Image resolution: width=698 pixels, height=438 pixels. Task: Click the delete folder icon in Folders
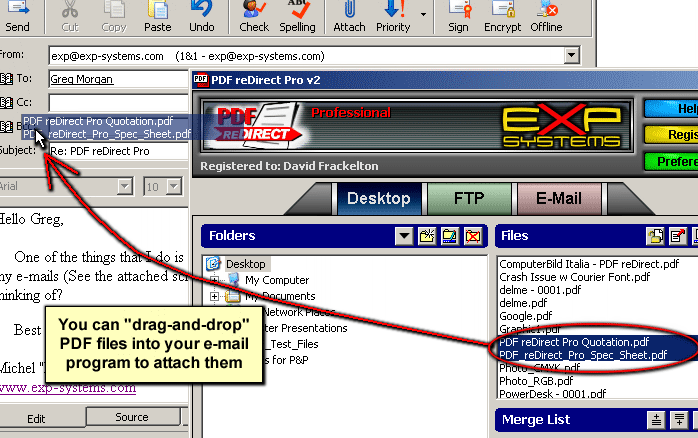[x=473, y=236]
